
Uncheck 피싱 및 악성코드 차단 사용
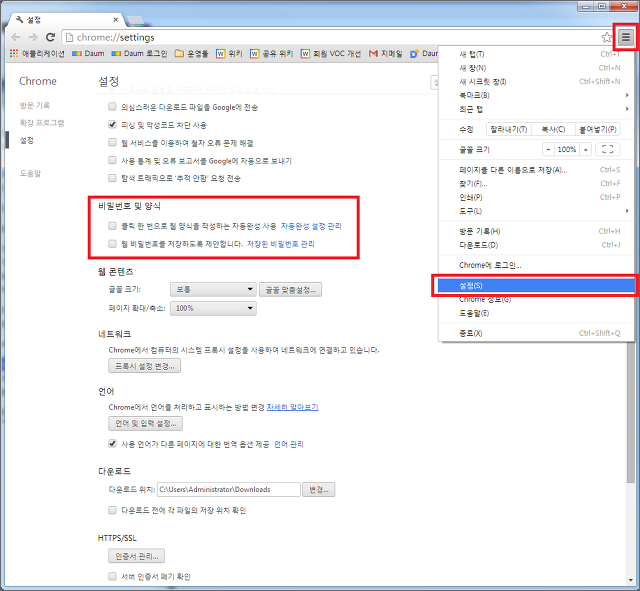112,124
